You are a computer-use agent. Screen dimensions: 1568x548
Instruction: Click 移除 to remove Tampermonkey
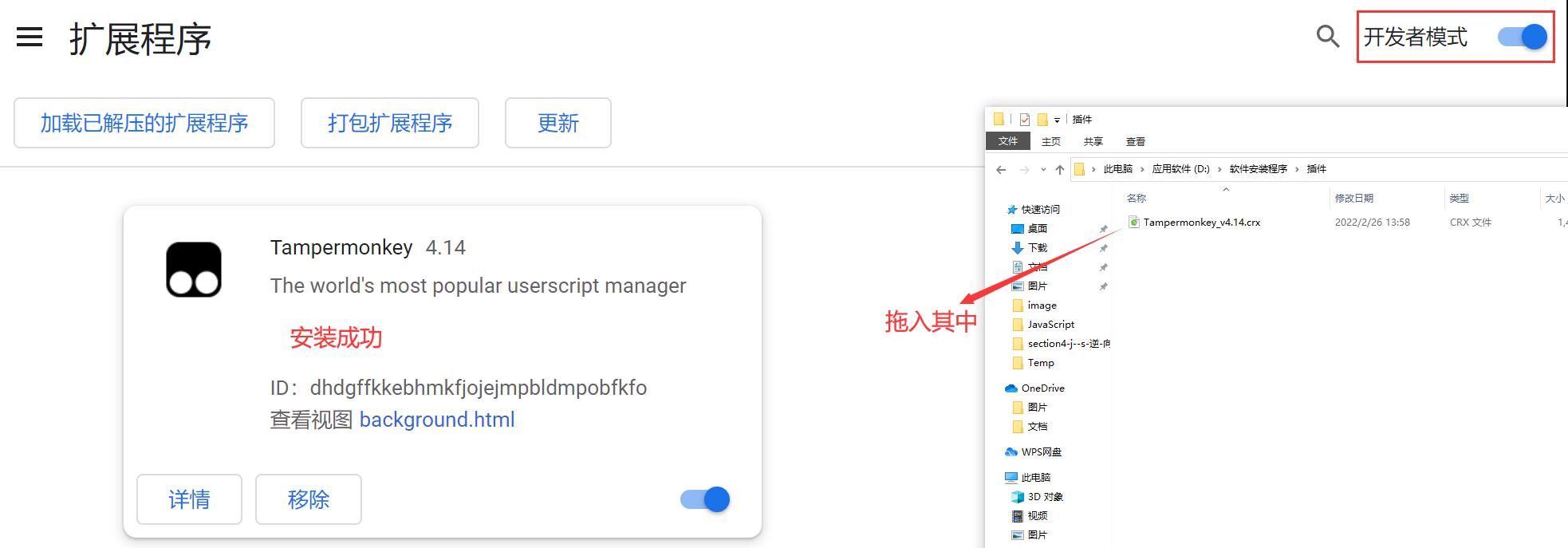(308, 499)
